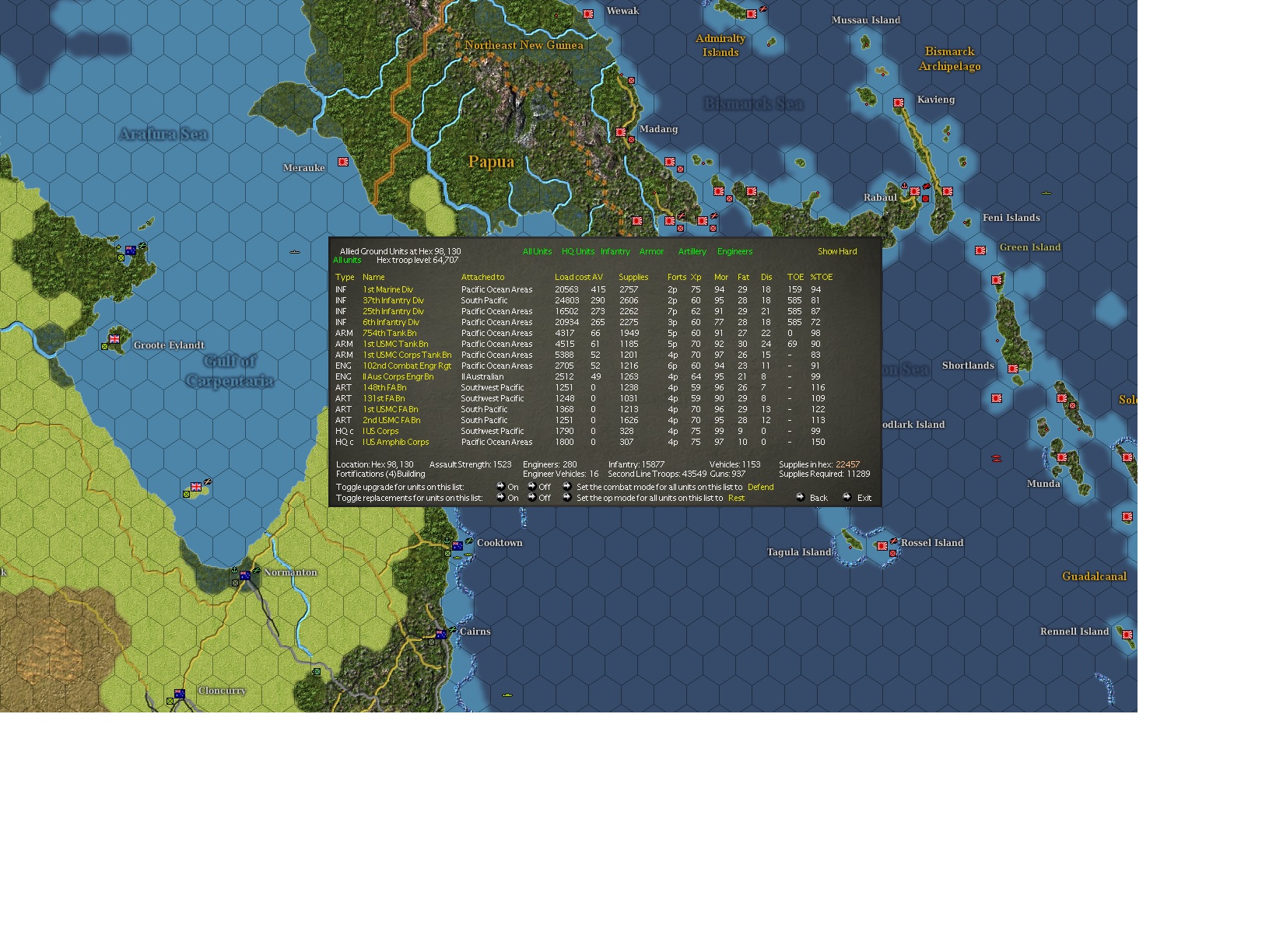Filter the list to All Units
1276x952 pixels.
point(537,251)
